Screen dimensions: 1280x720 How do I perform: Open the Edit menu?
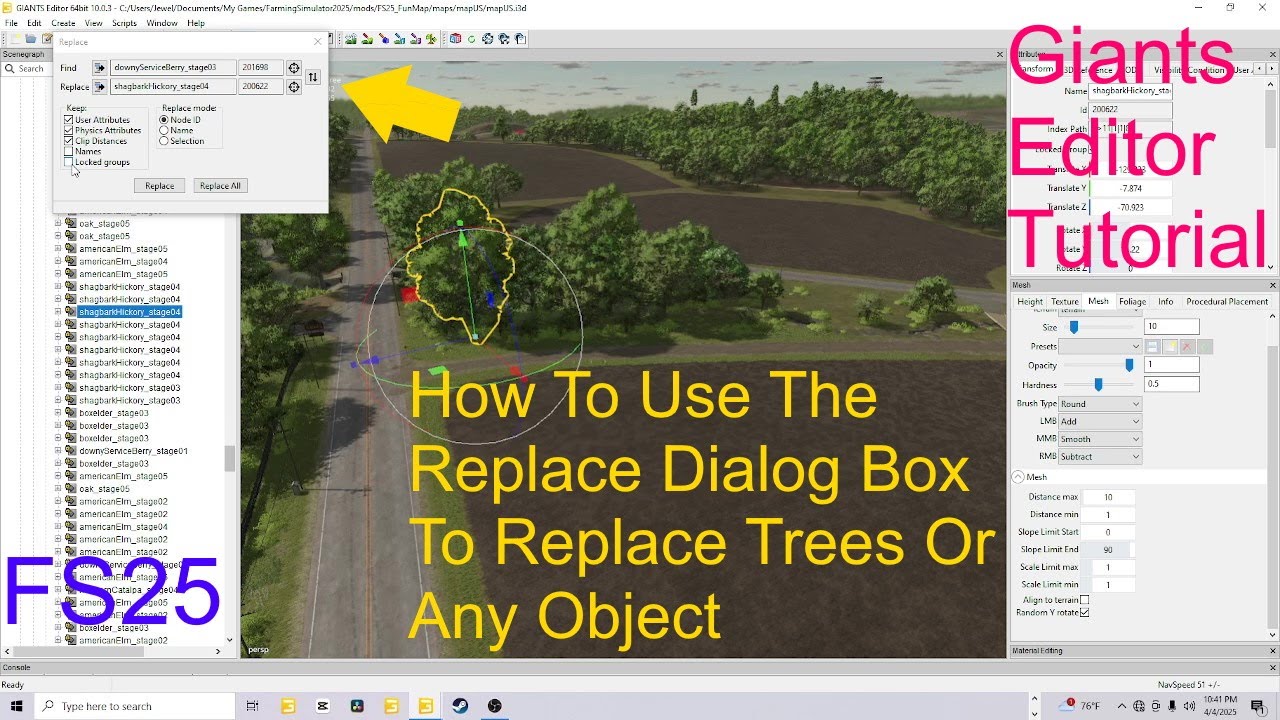(34, 23)
